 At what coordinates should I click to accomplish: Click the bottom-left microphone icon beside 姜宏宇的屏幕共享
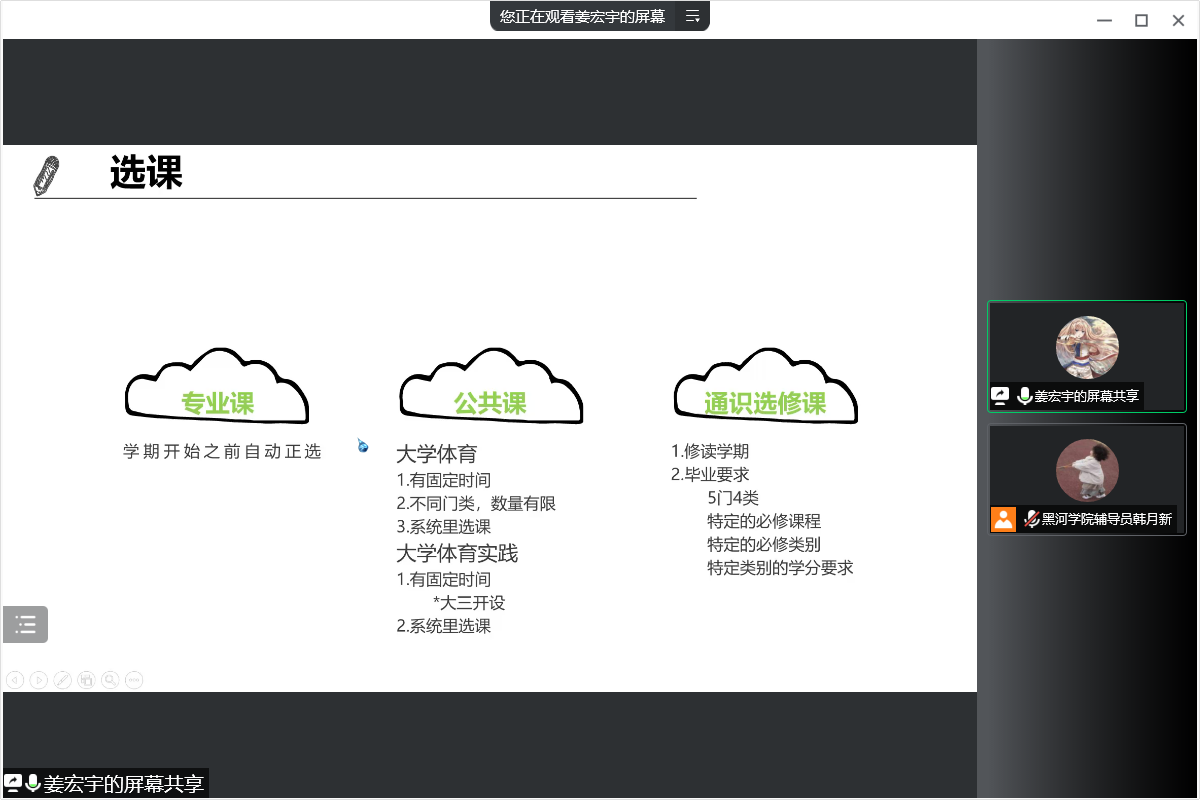(33, 783)
